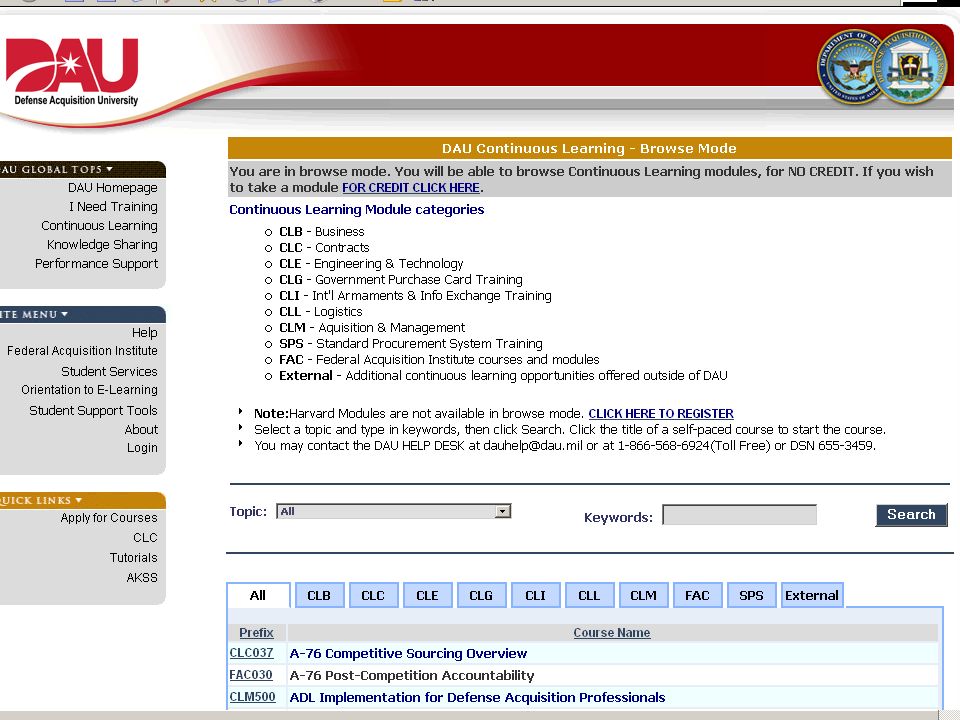Expand the Site Menu header
This screenshot has height=720, width=960.
(83, 314)
